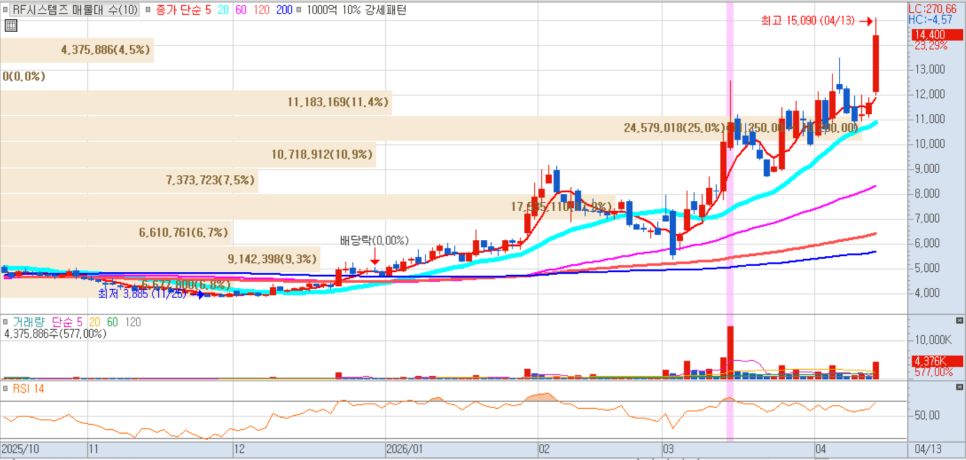Click the 10,000K volume axis label
The width and height of the screenshot is (966, 460).
coord(935,341)
